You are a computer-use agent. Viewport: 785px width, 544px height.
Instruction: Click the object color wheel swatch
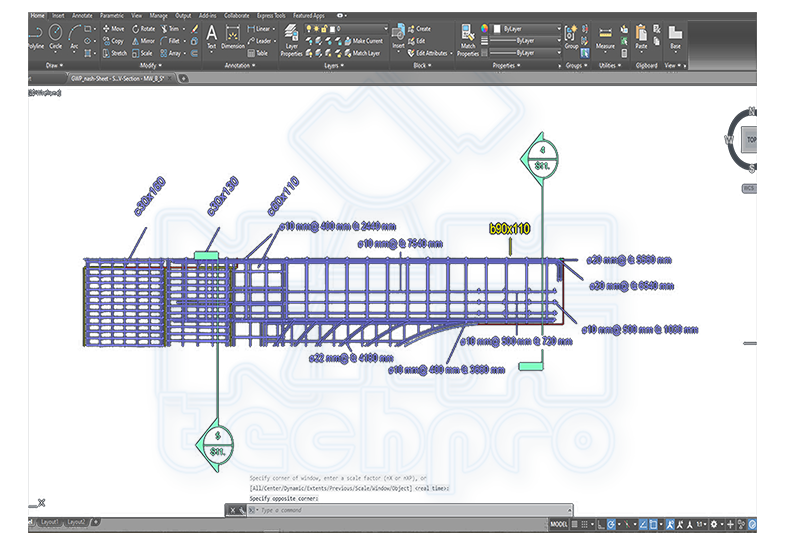tap(484, 29)
